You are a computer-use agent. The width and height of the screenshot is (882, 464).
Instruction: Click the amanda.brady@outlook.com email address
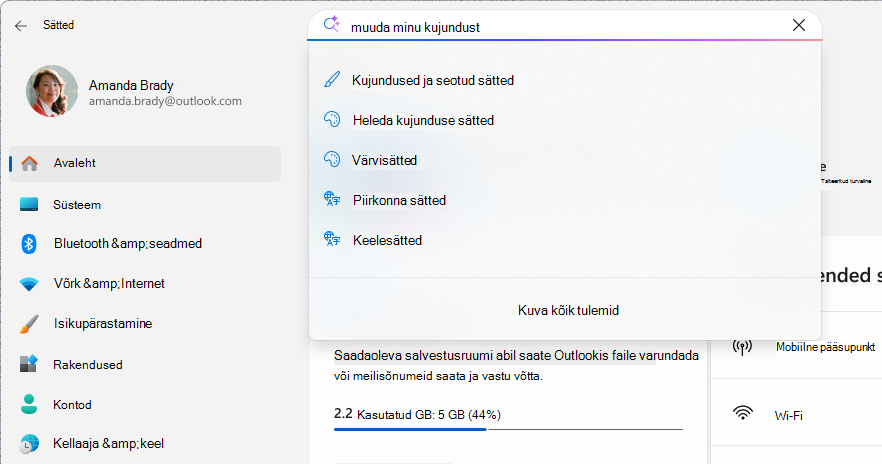click(165, 101)
